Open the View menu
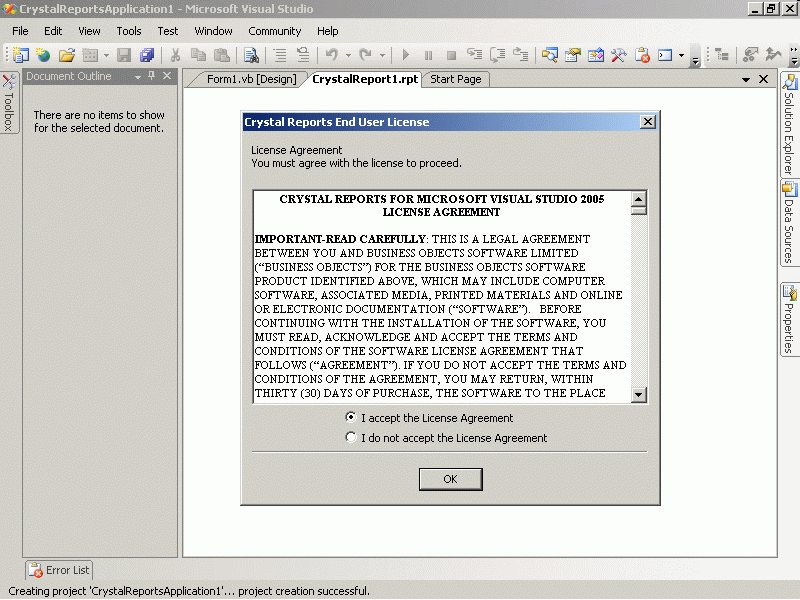Viewport: 800px width, 600px height. pyautogui.click(x=89, y=31)
